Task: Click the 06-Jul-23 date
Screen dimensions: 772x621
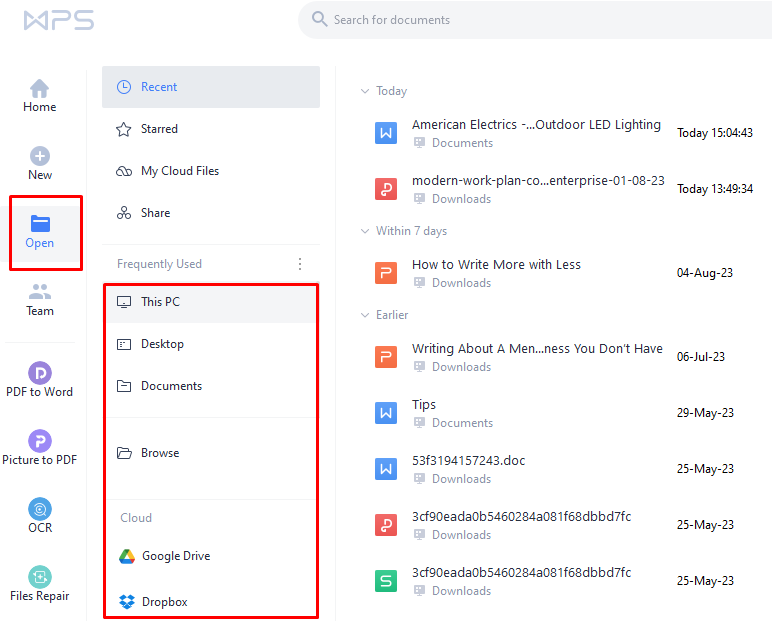Action: (701, 357)
